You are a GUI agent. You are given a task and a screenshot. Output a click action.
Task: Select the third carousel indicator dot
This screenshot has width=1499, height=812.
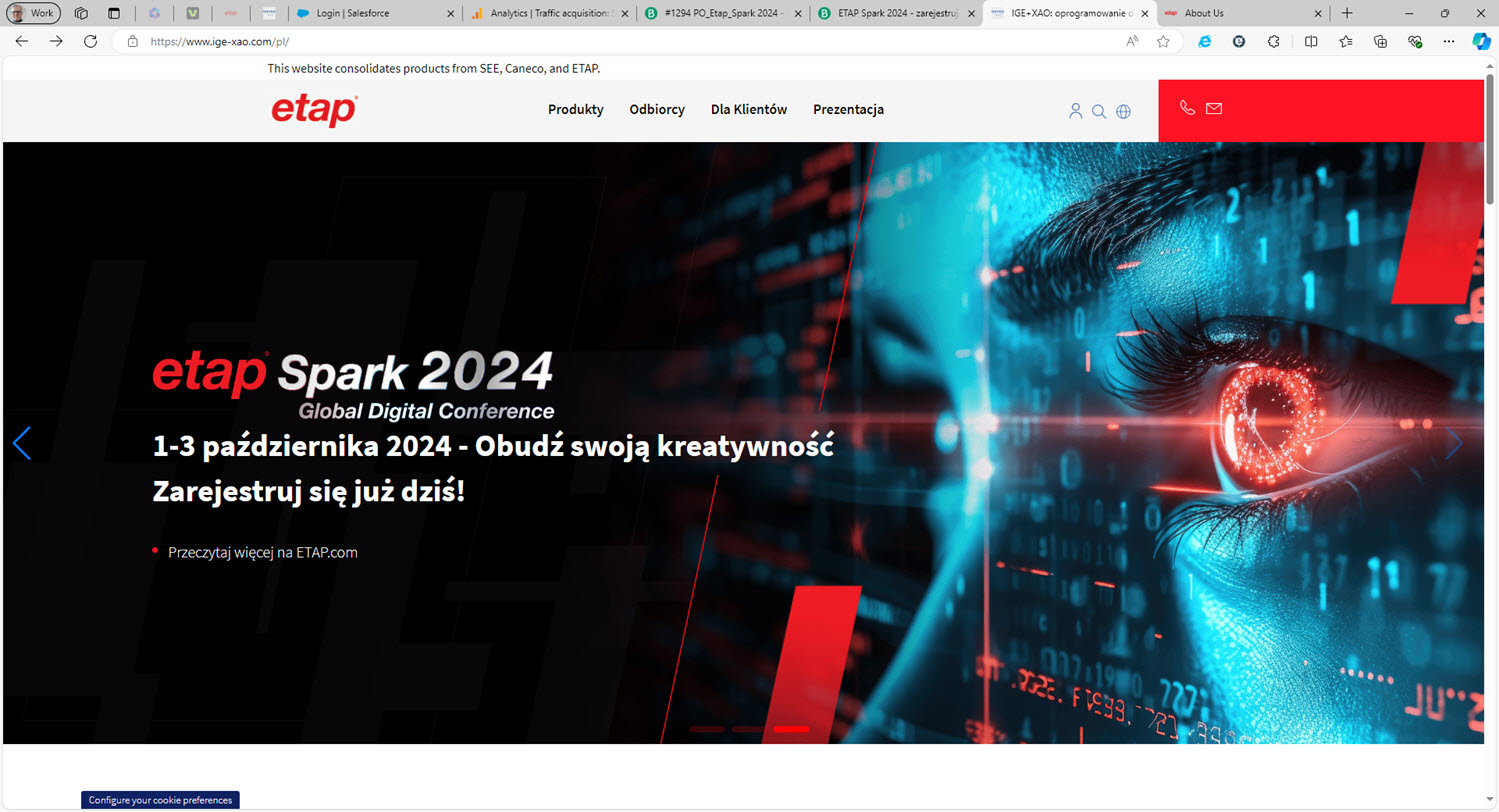pyautogui.click(x=791, y=730)
